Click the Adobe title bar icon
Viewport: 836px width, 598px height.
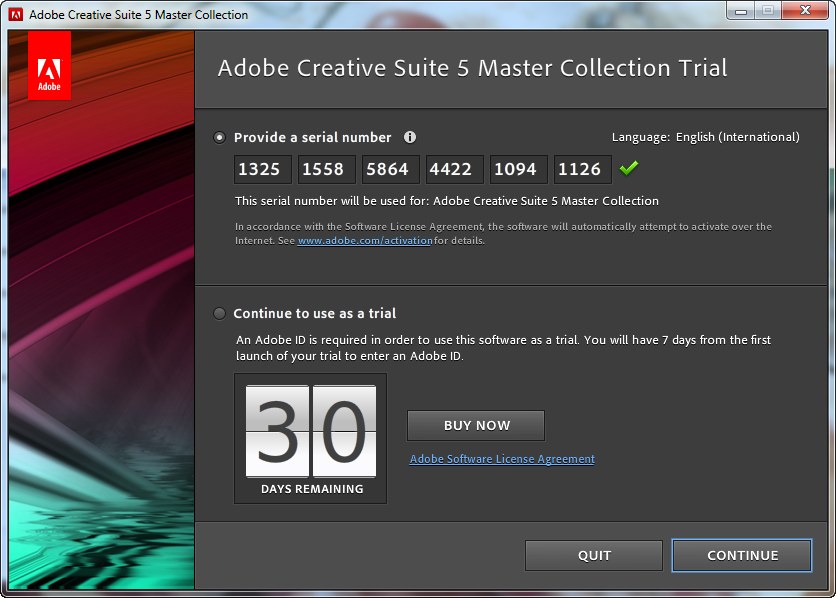tap(16, 14)
